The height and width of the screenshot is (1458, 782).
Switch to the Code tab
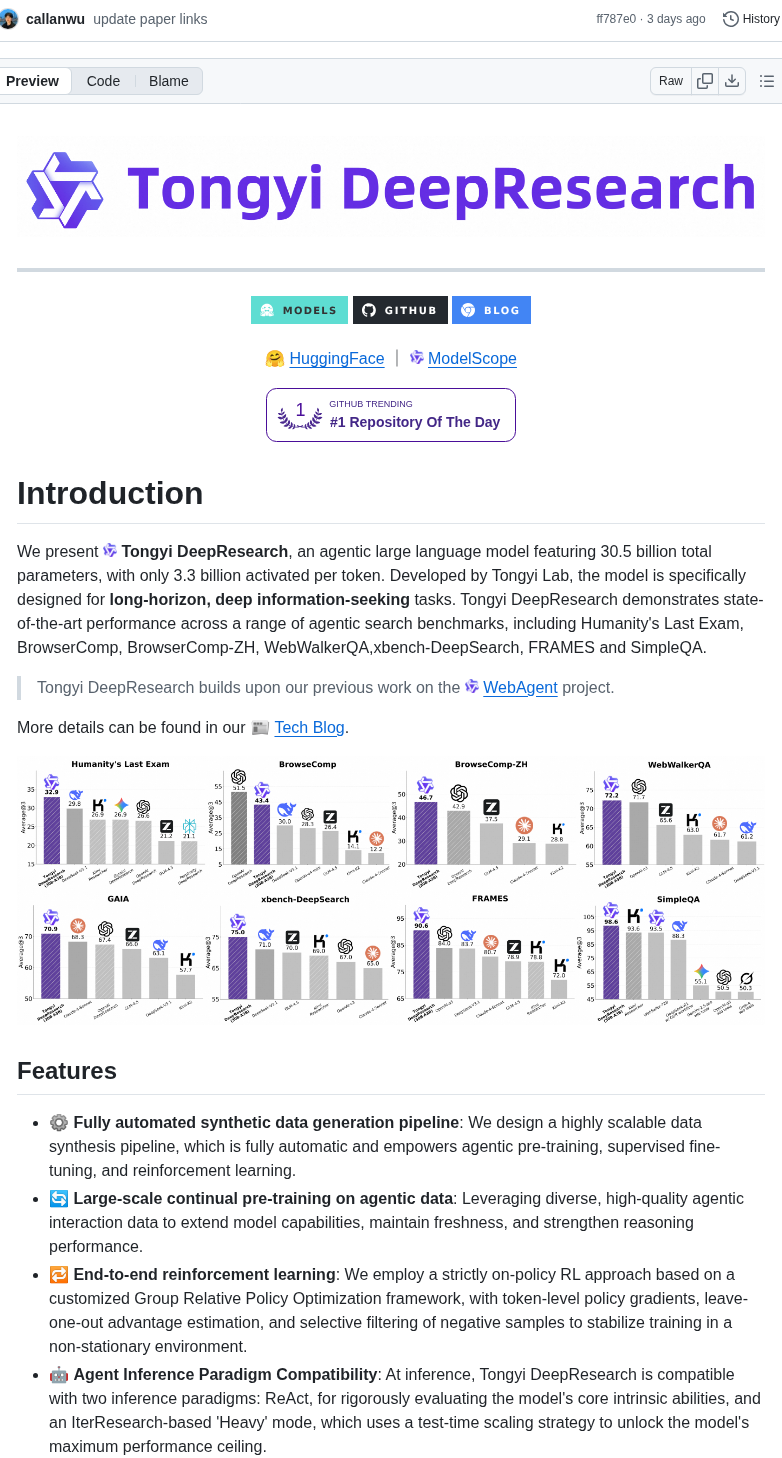103,81
